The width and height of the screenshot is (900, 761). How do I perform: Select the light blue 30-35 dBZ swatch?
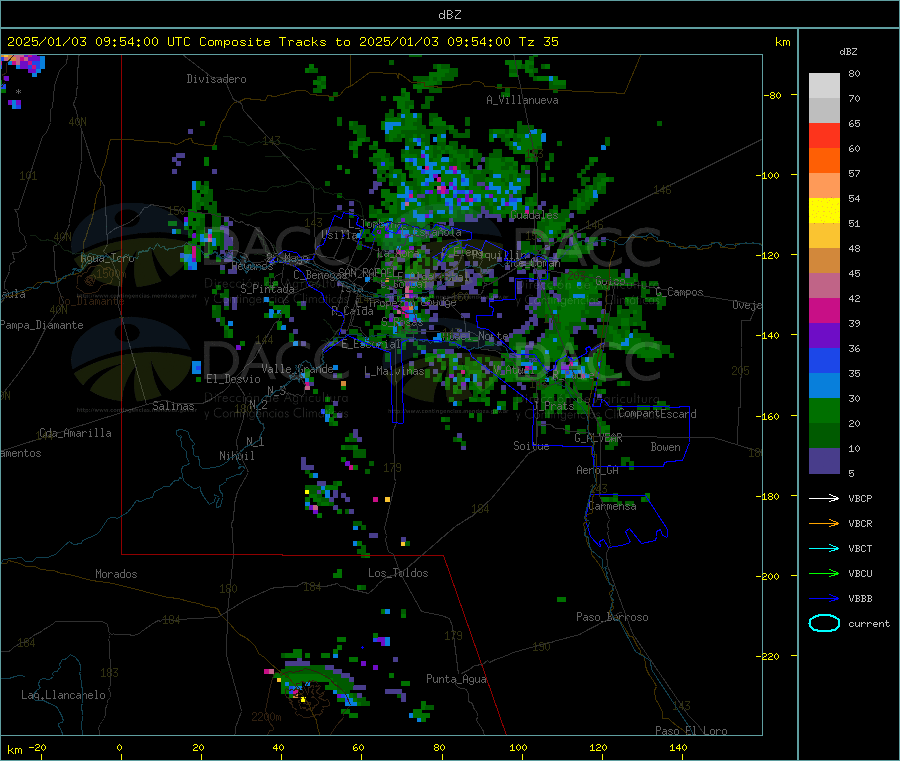coord(824,385)
